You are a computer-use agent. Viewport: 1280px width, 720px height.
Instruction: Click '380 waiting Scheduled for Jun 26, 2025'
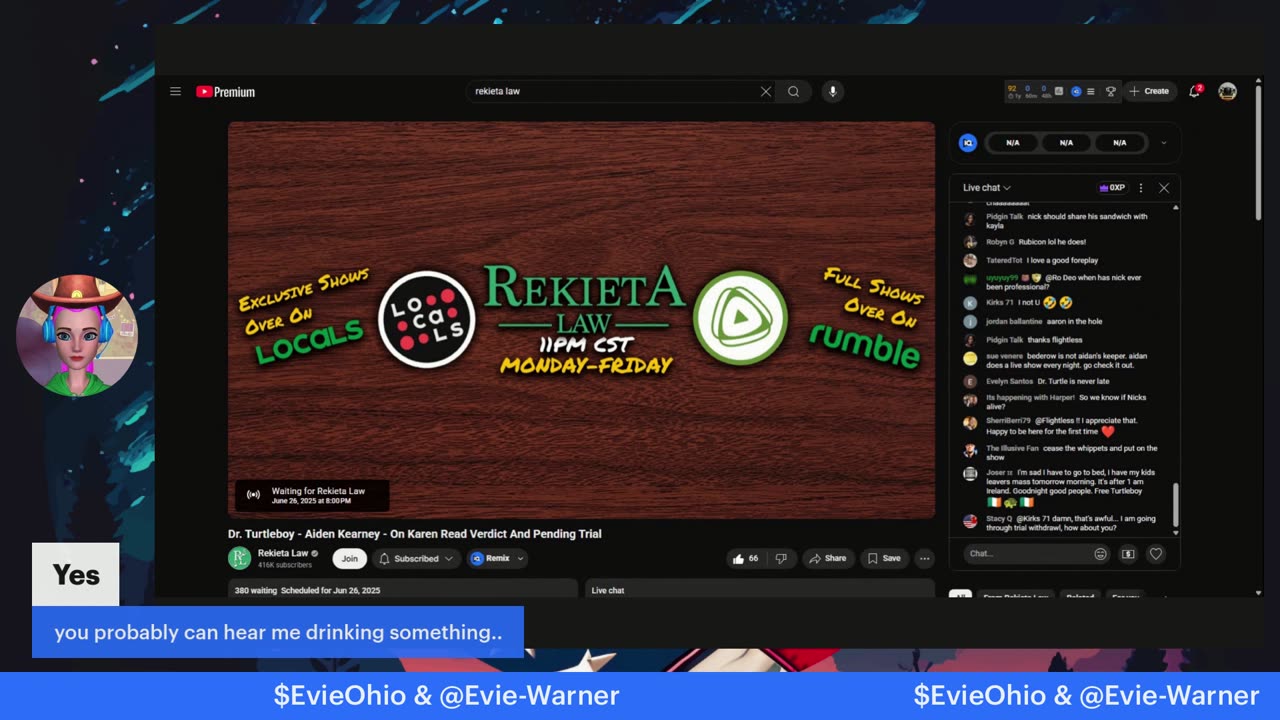pos(307,590)
